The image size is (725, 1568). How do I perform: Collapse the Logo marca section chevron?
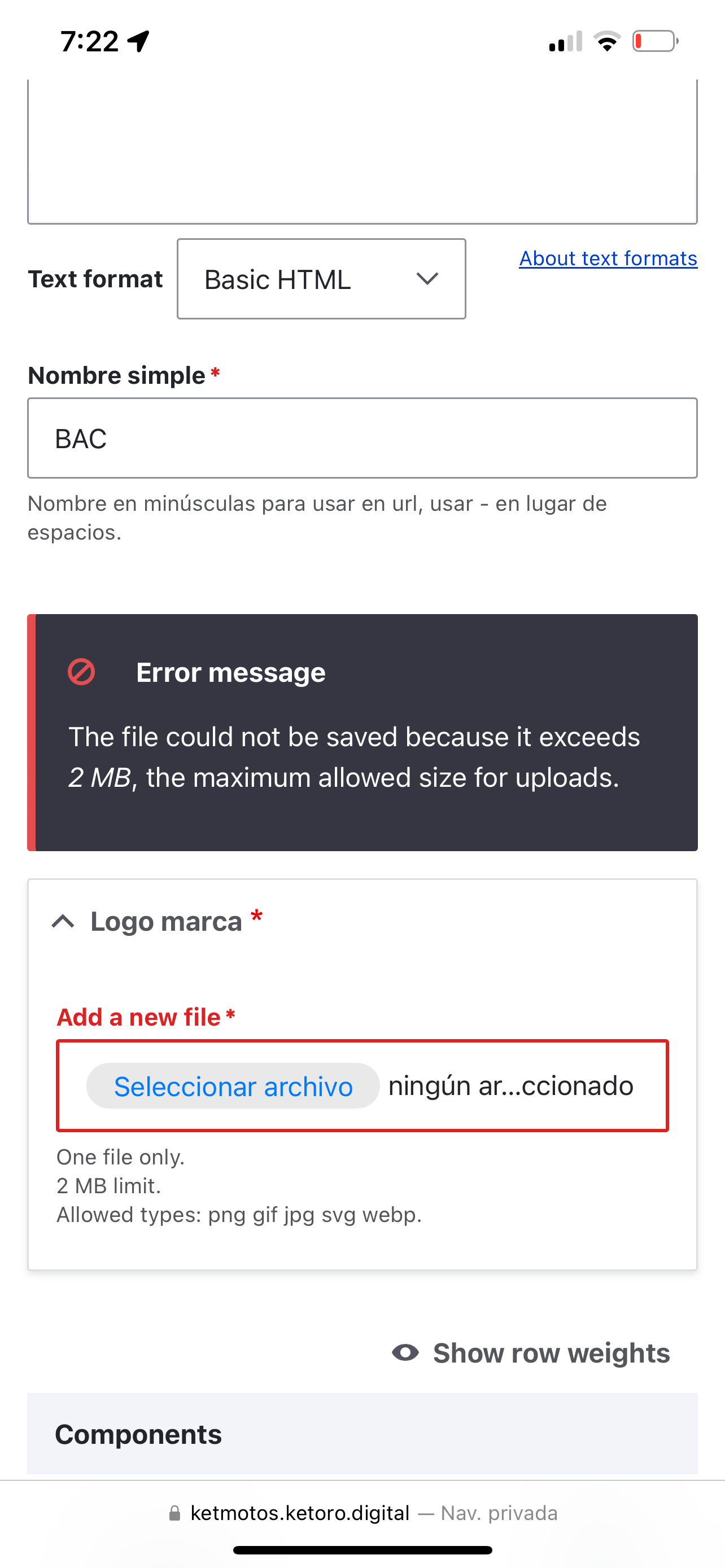pos(63,922)
